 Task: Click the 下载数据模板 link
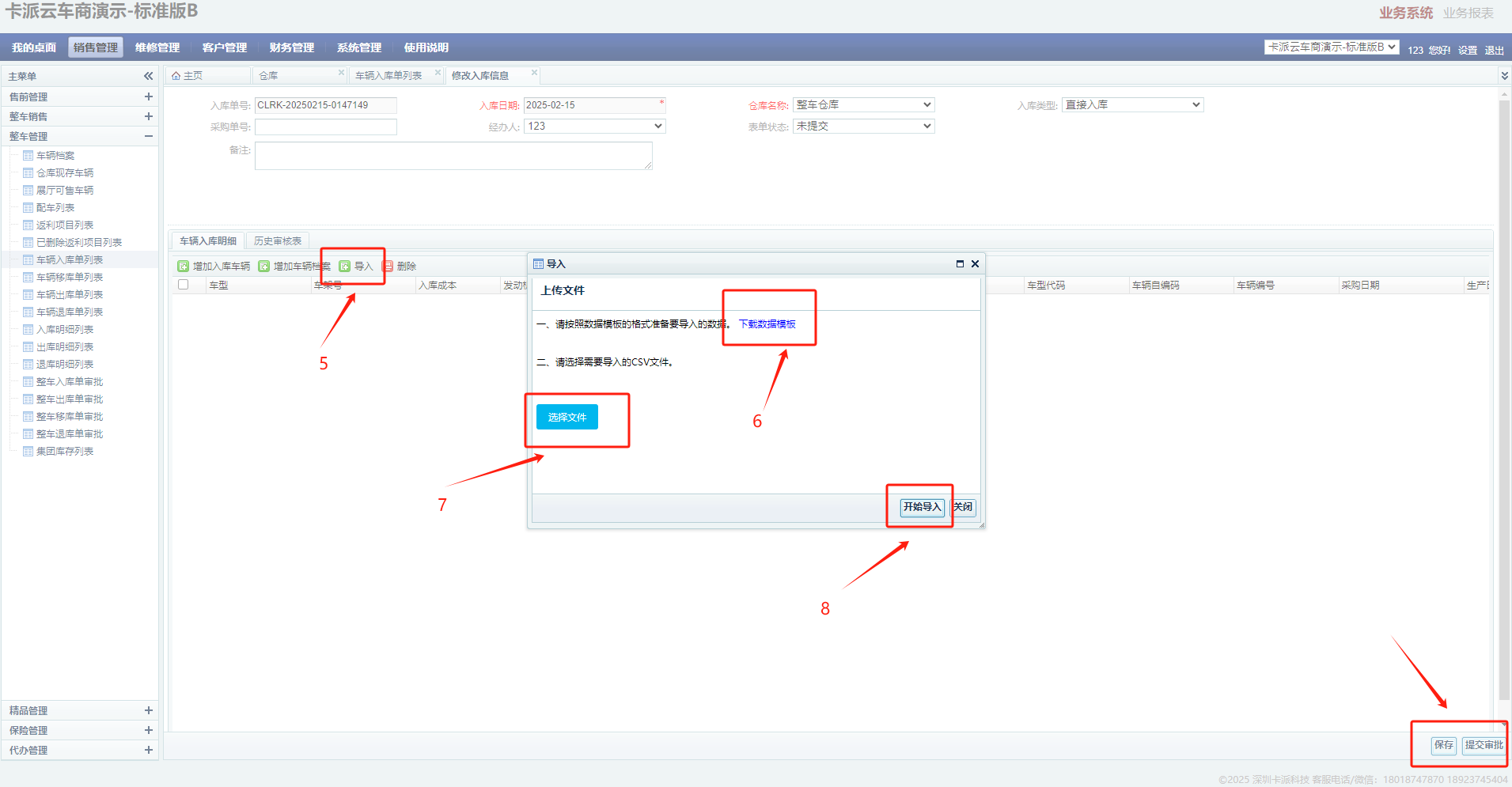pyautogui.click(x=767, y=324)
